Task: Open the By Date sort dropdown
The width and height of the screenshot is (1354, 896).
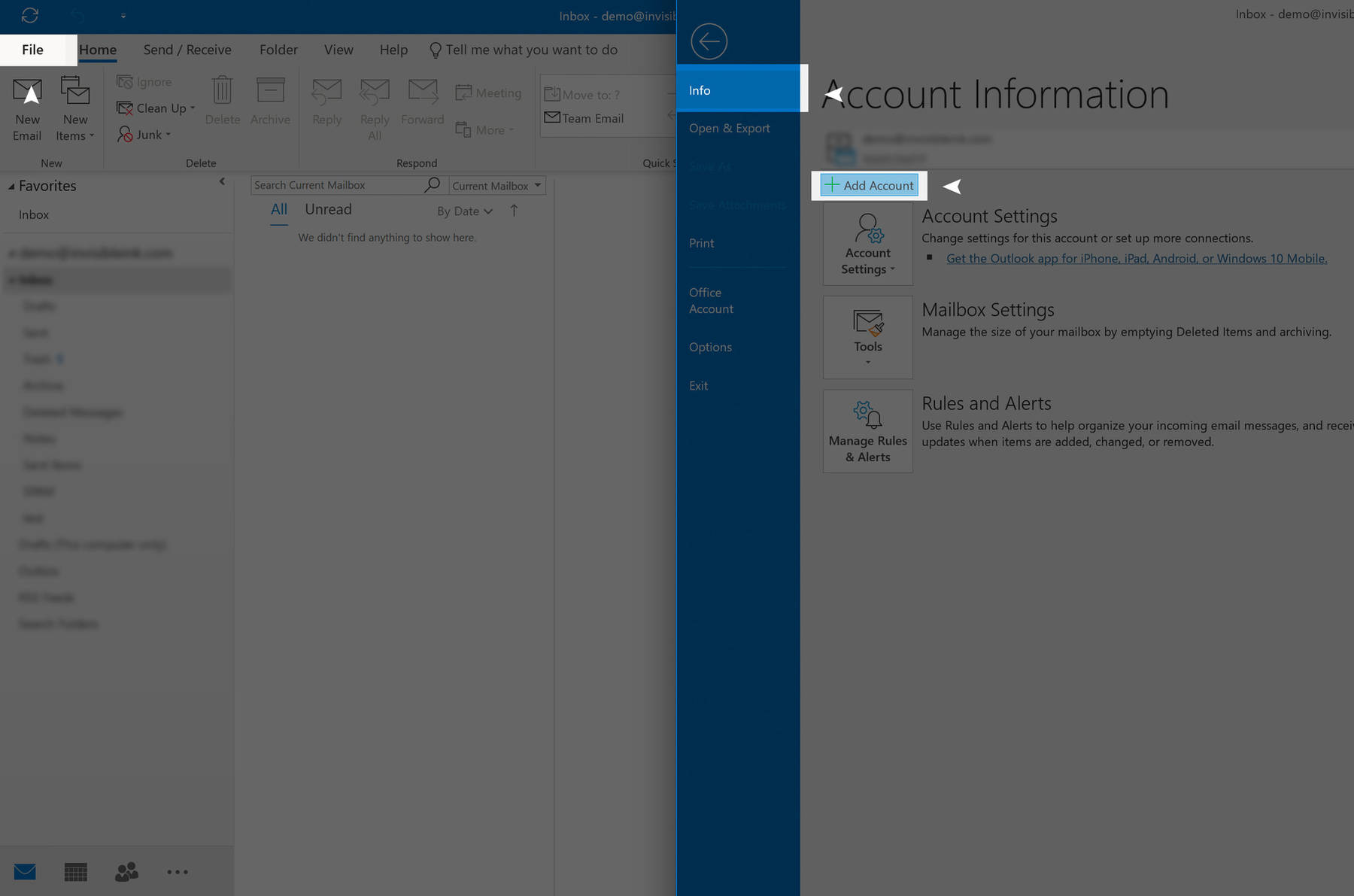Action: [x=465, y=211]
